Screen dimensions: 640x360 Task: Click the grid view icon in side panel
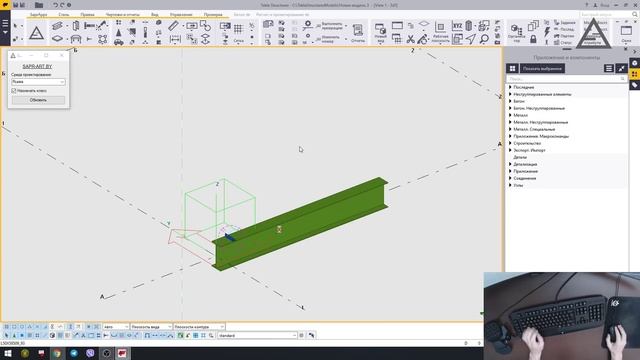tap(512, 69)
